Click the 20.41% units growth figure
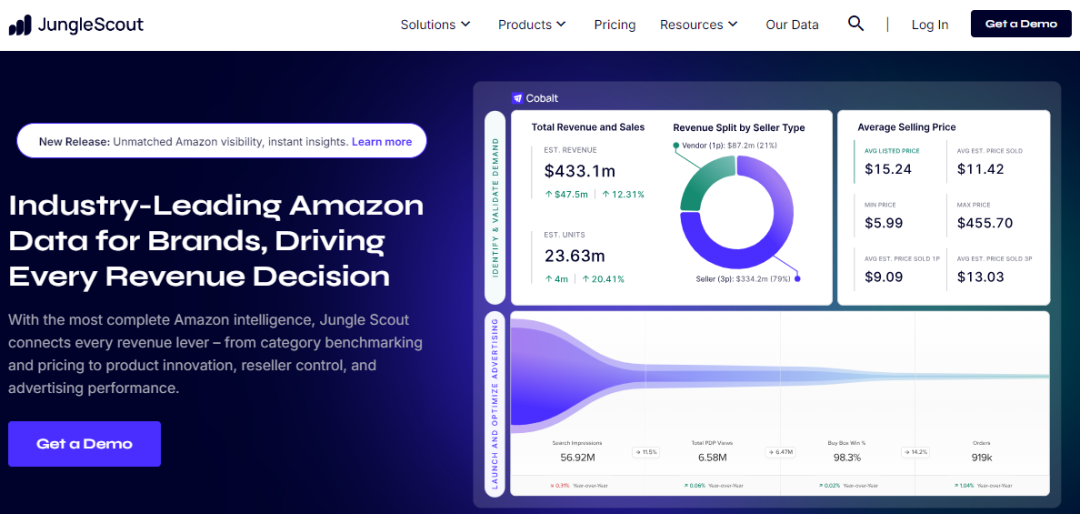Image resolution: width=1080 pixels, height=514 pixels. point(603,279)
